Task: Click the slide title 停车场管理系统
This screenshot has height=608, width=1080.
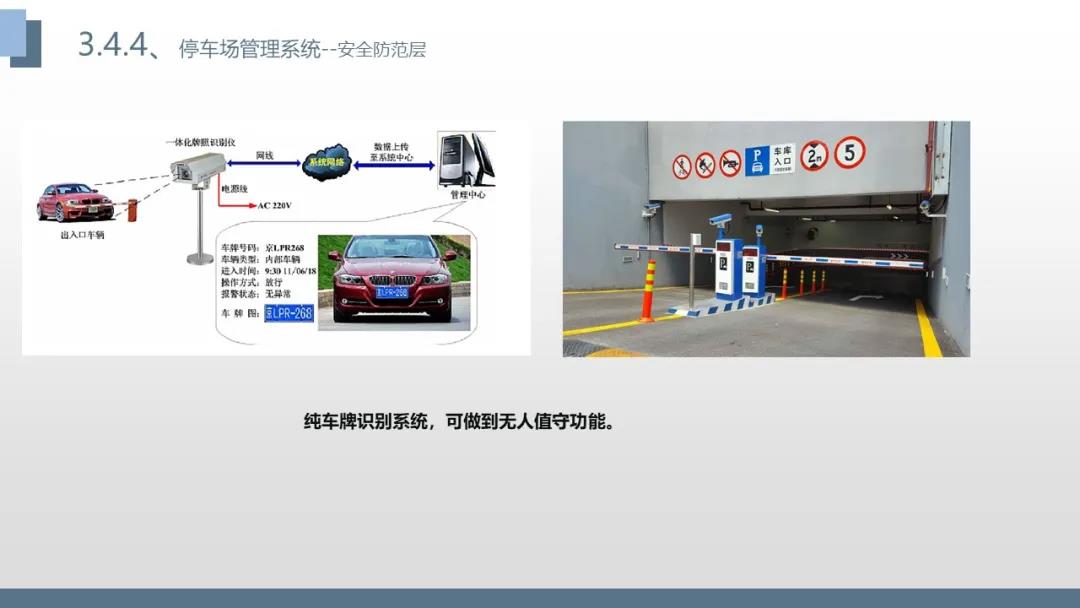Action: coord(250,49)
